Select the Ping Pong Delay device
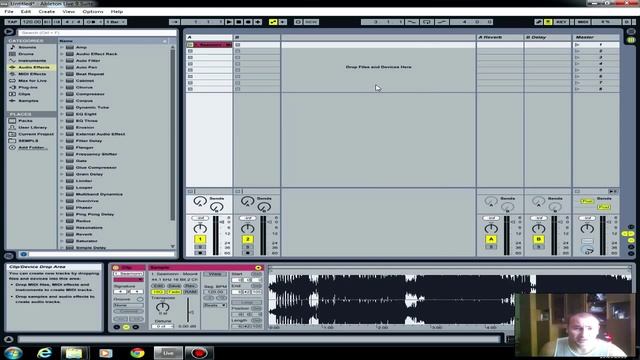 coord(95,214)
